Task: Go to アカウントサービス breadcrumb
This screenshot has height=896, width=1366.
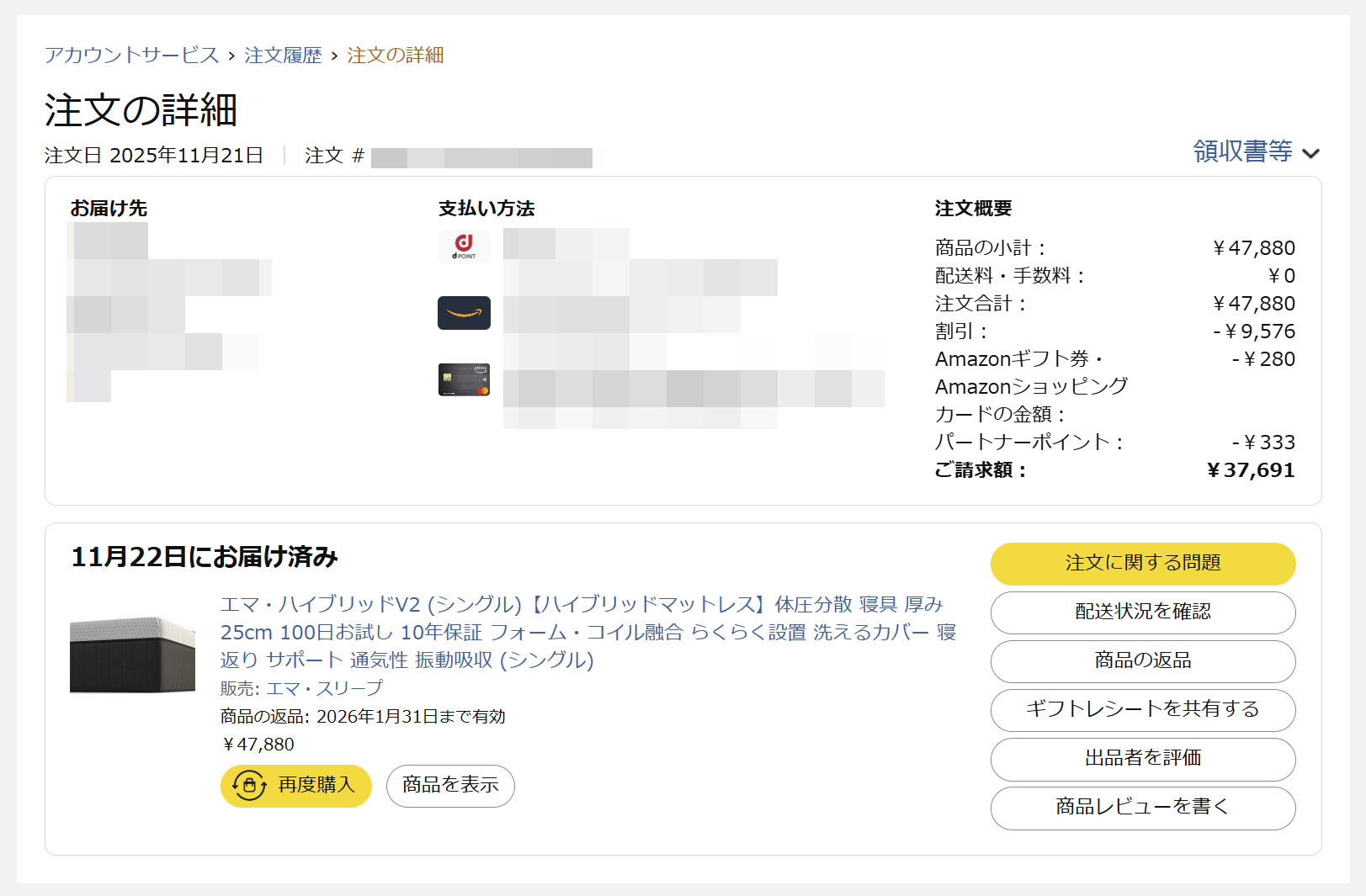Action: tap(131, 56)
